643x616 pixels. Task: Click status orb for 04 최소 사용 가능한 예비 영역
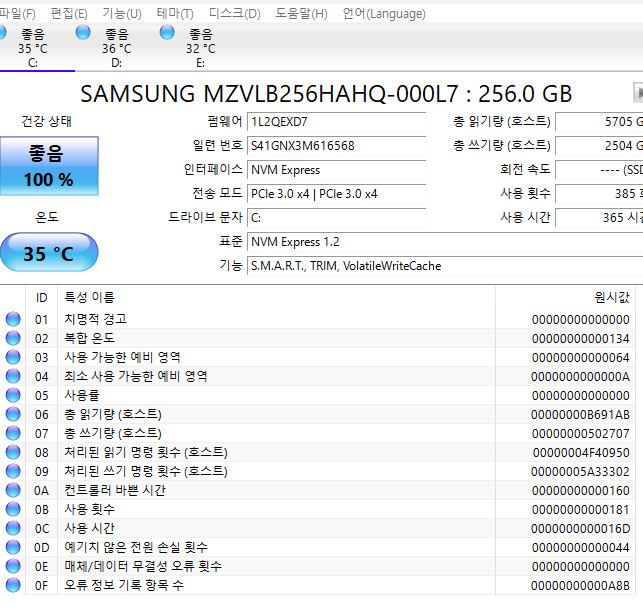point(13,376)
